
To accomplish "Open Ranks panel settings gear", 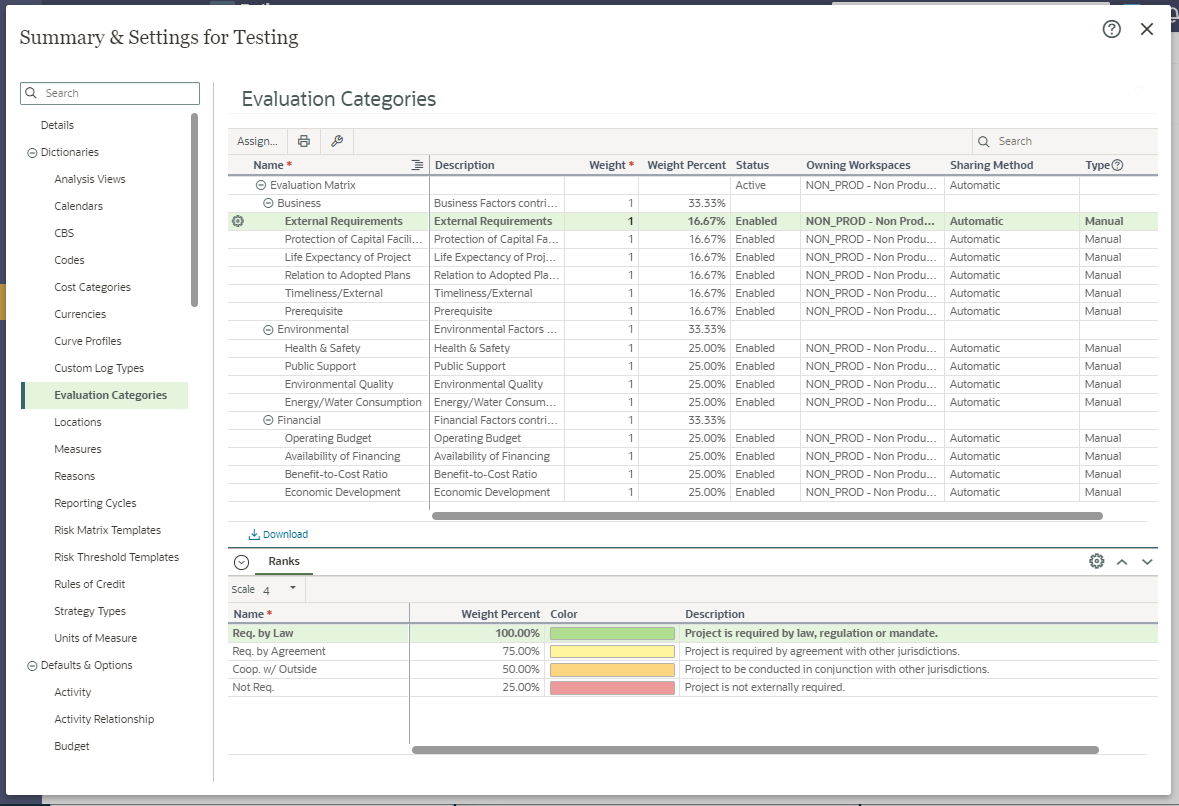I will pyautogui.click(x=1096, y=562).
